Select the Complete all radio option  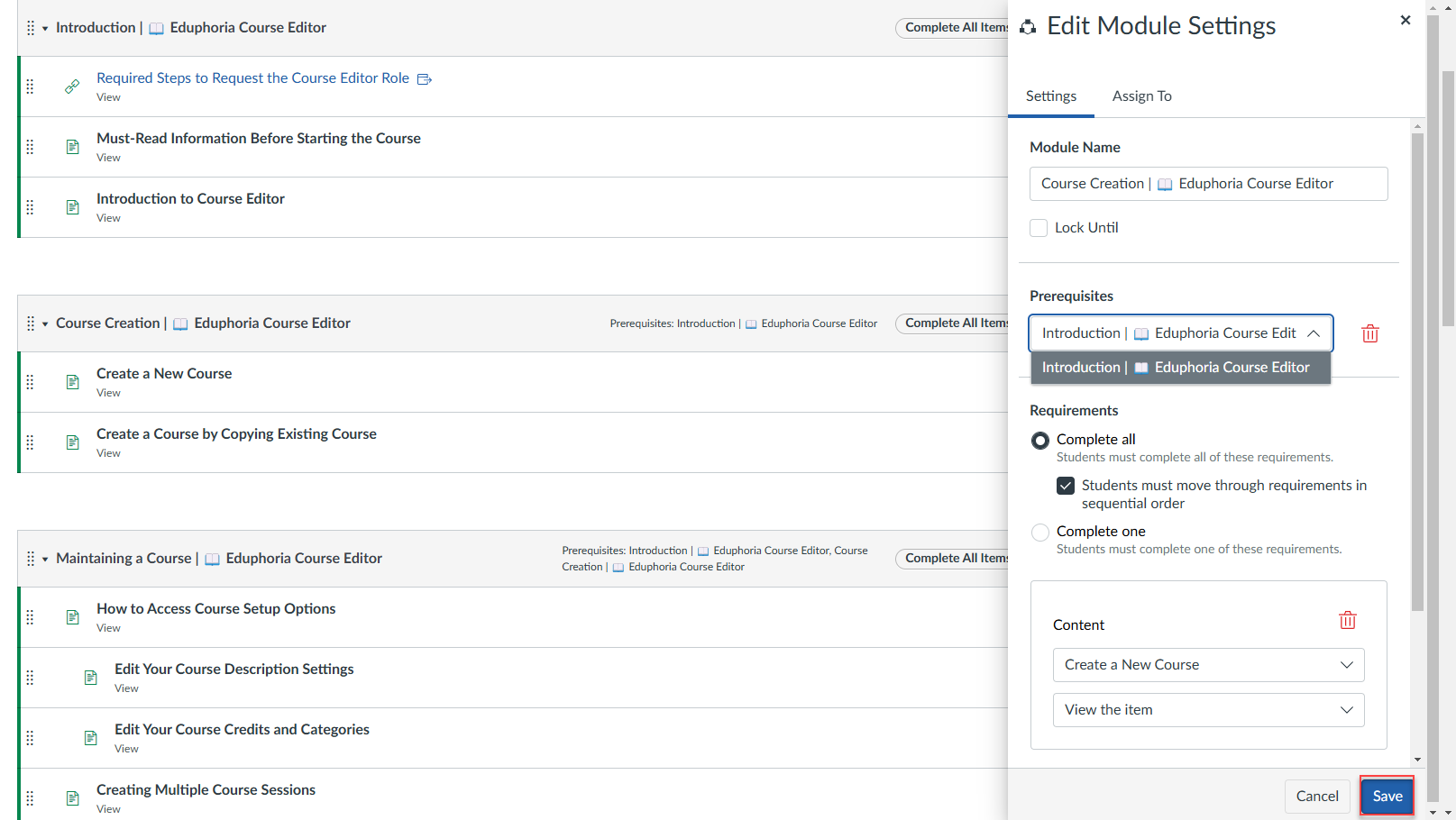pos(1040,441)
